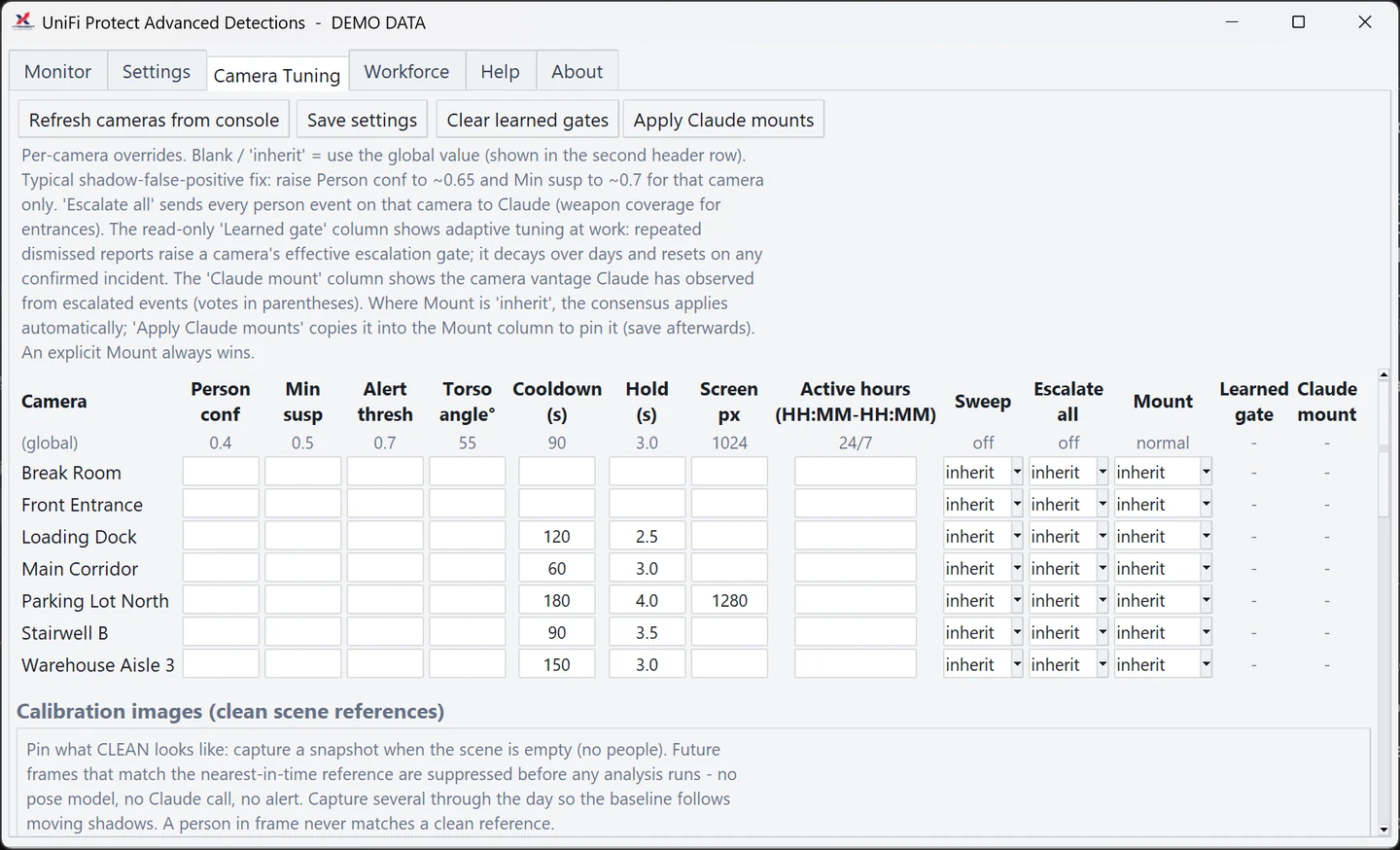Viewport: 1400px width, 850px height.
Task: Click Cooldown field for Front Entrance
Action: point(557,505)
